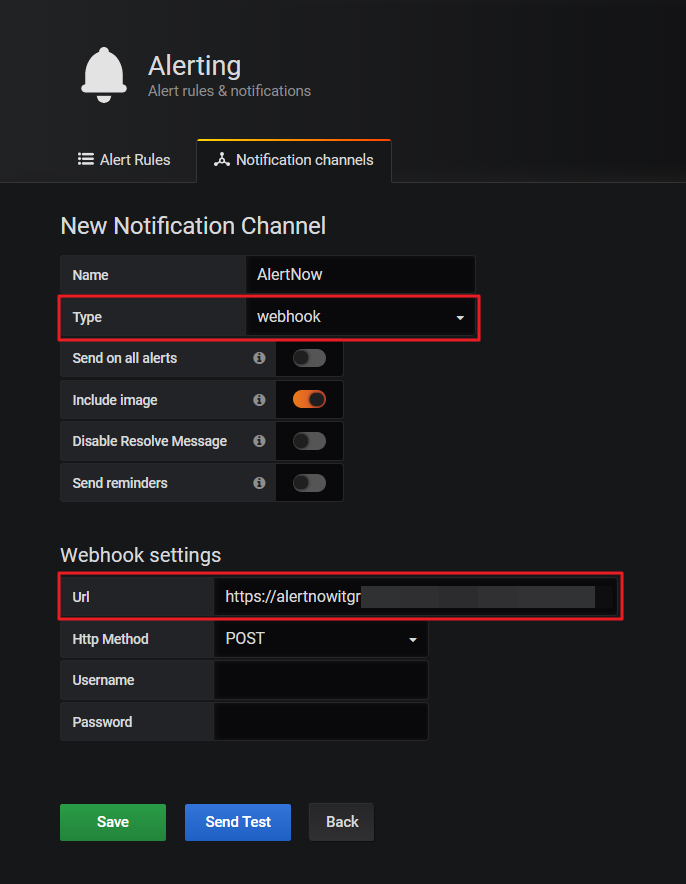Turn off the Include image toggle
The width and height of the screenshot is (686, 884).
(309, 400)
